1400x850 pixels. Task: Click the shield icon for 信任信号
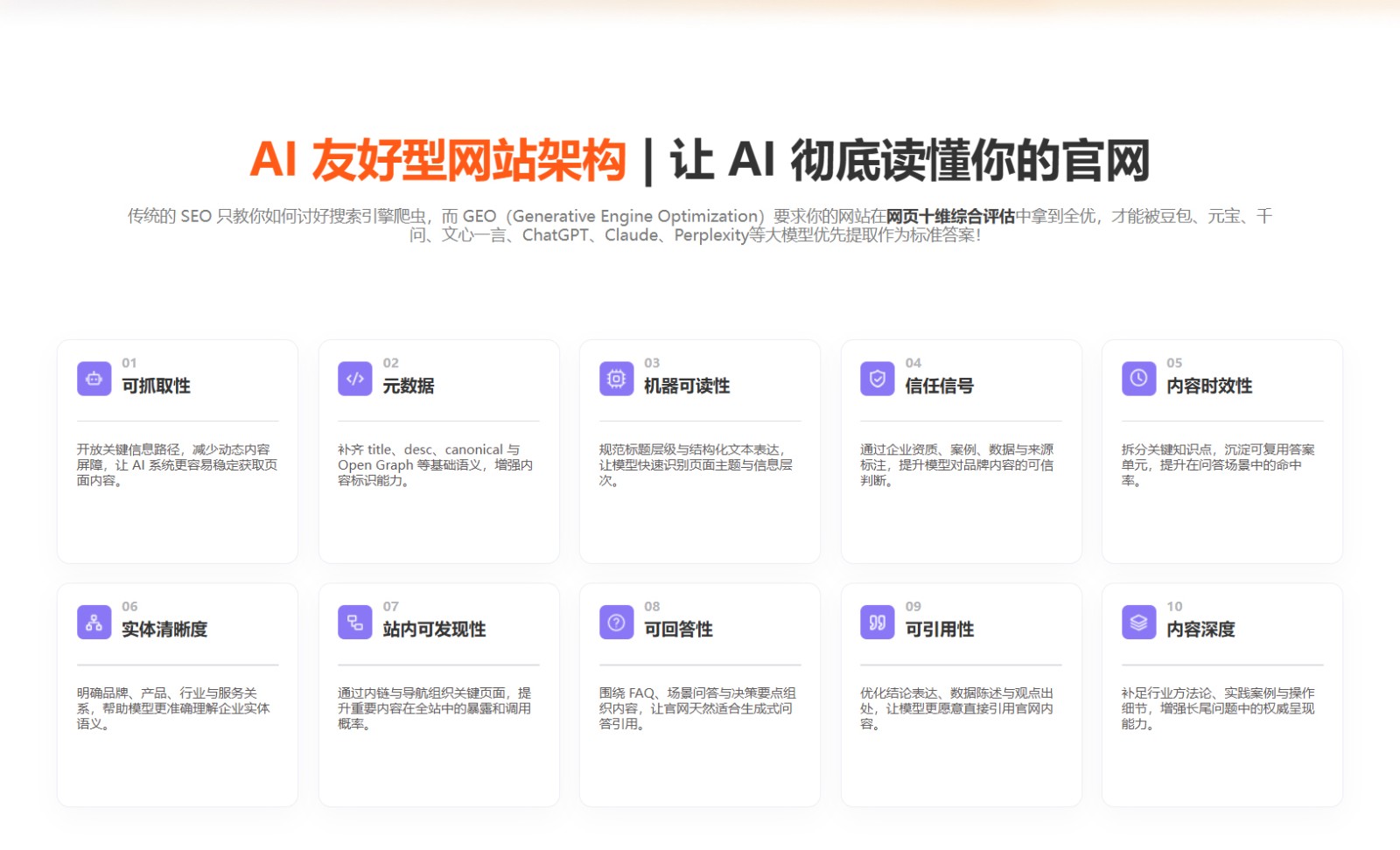[878, 379]
